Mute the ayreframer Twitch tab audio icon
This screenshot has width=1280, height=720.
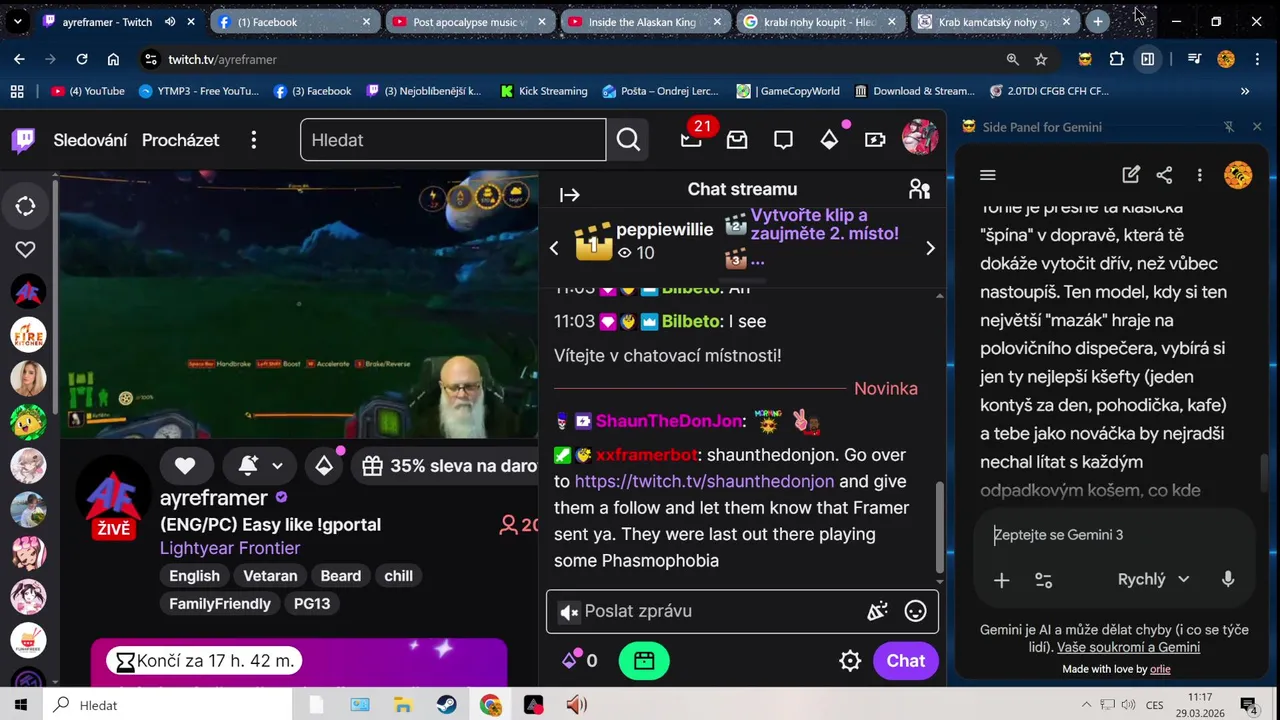[170, 21]
